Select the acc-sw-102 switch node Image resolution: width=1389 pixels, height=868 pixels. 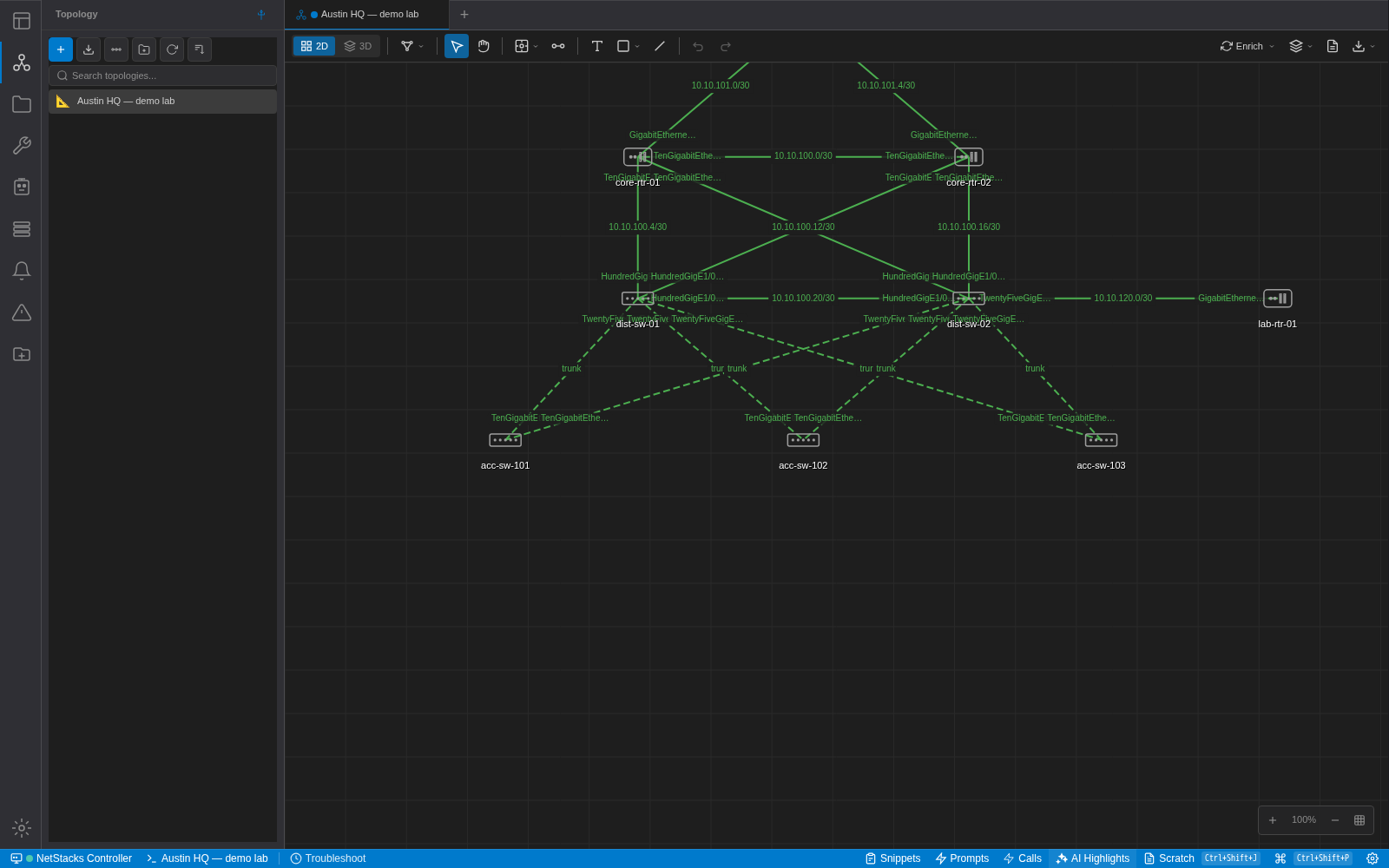[x=803, y=440]
